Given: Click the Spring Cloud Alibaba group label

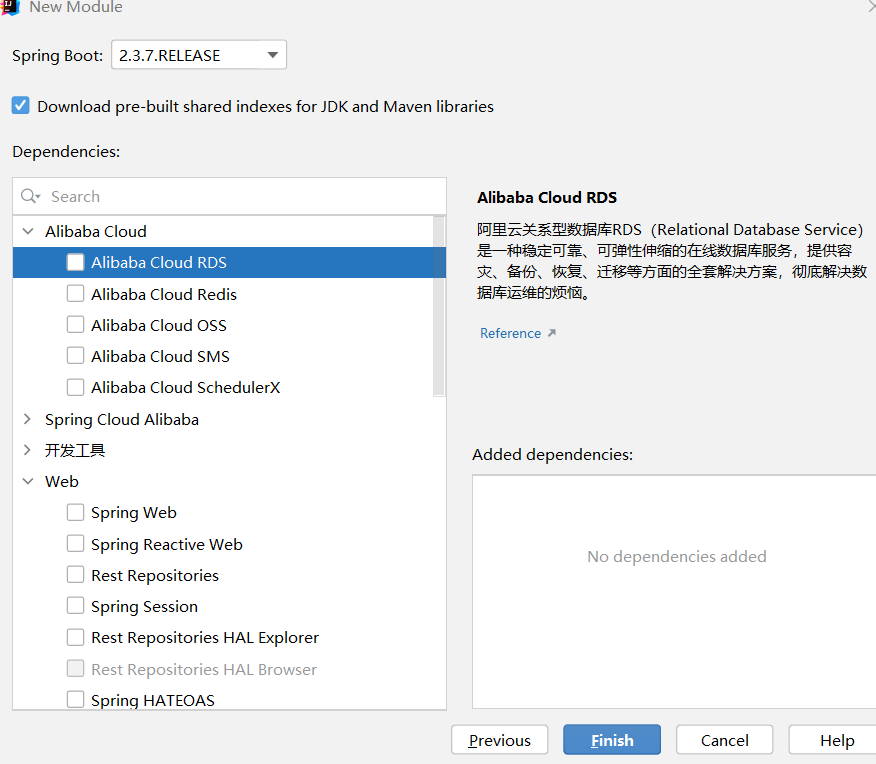Looking at the screenshot, I should tap(122, 419).
